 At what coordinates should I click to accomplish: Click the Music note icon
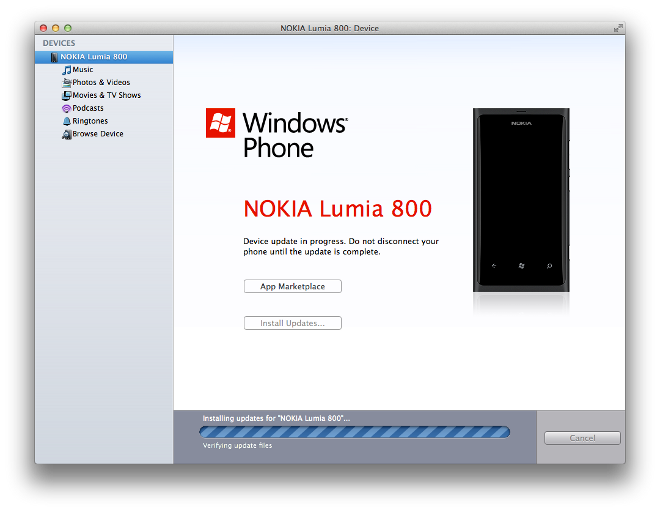(x=67, y=70)
